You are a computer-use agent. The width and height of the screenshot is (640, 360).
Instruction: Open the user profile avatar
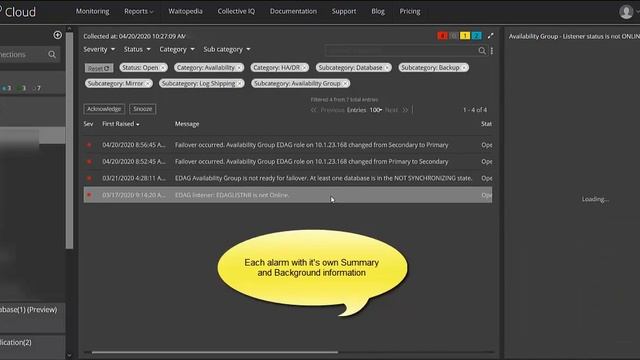(x=626, y=12)
